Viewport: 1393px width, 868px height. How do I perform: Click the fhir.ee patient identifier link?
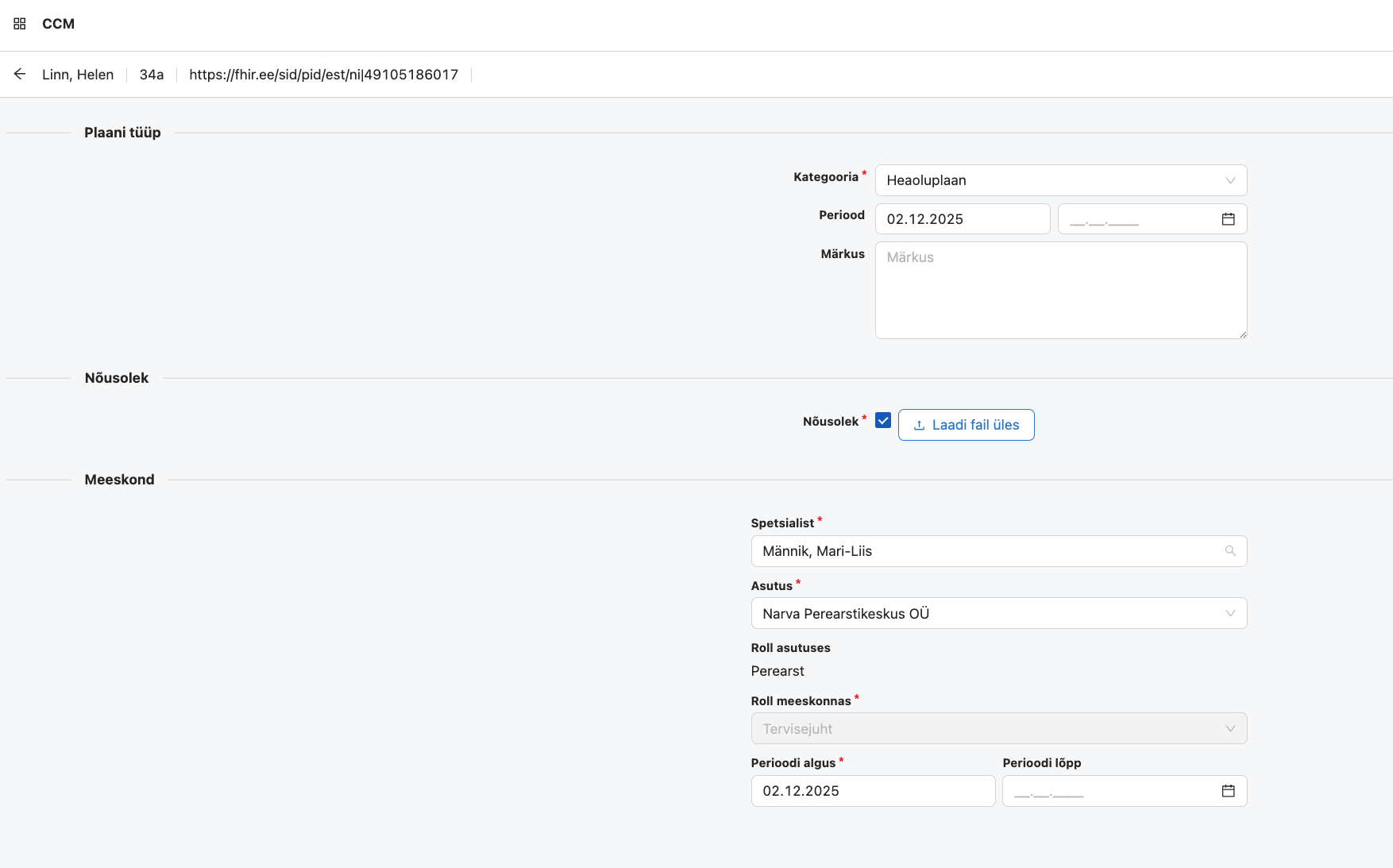tap(322, 74)
